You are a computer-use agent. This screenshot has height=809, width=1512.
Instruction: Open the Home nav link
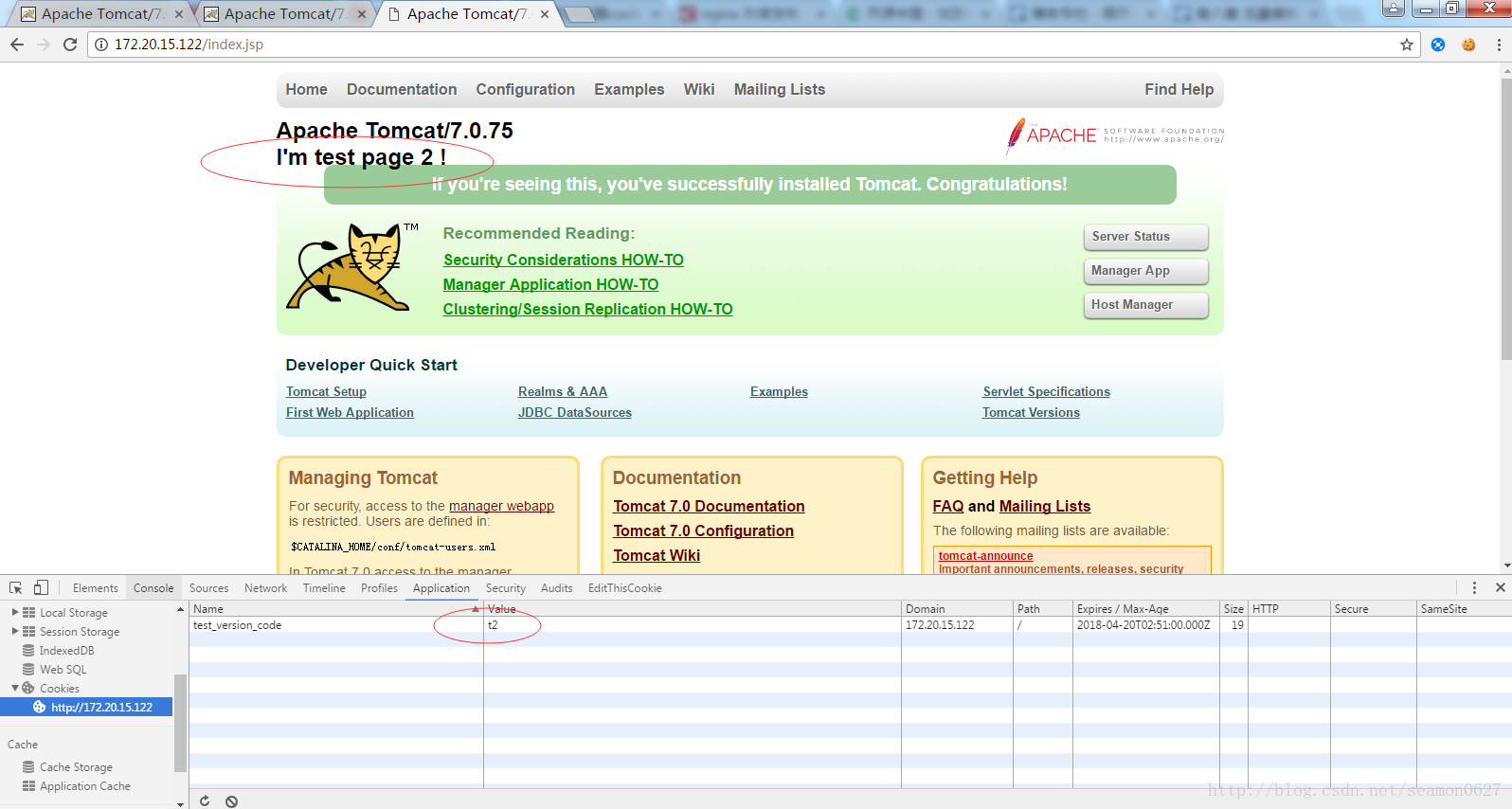[306, 90]
